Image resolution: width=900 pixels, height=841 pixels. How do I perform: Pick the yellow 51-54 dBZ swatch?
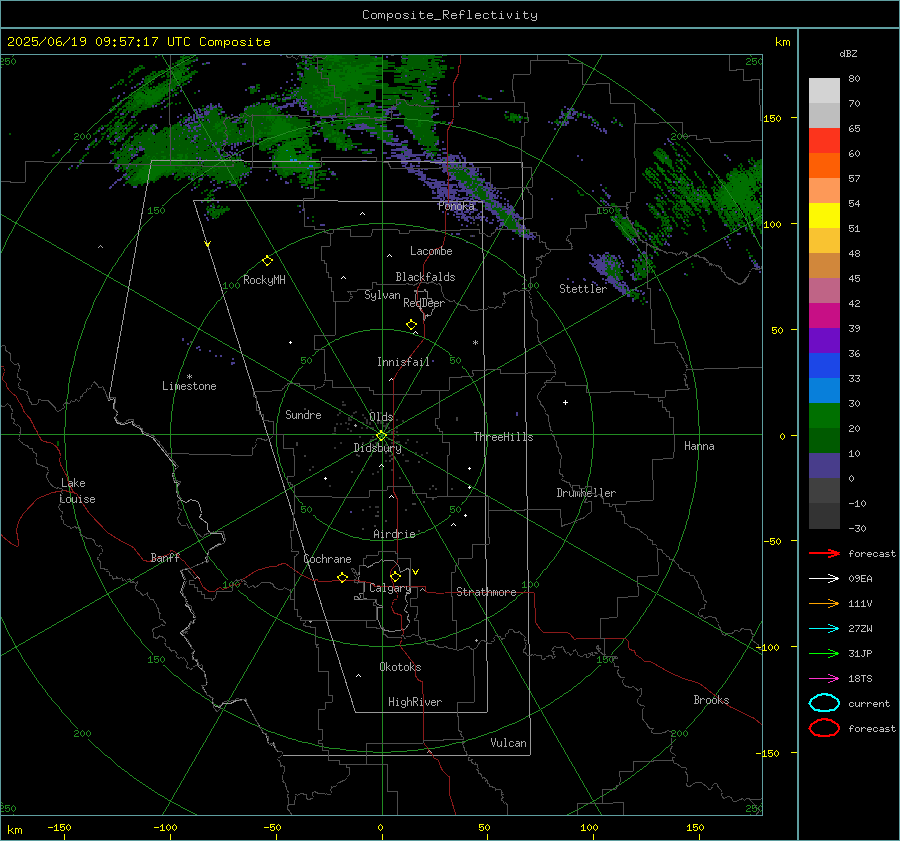(824, 215)
